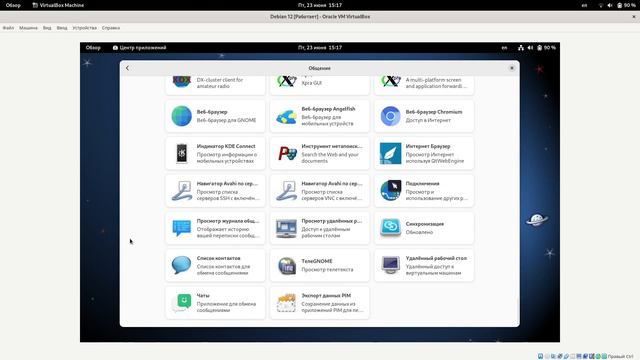Open the host VirtualBox Machine app menu

click(58, 5)
